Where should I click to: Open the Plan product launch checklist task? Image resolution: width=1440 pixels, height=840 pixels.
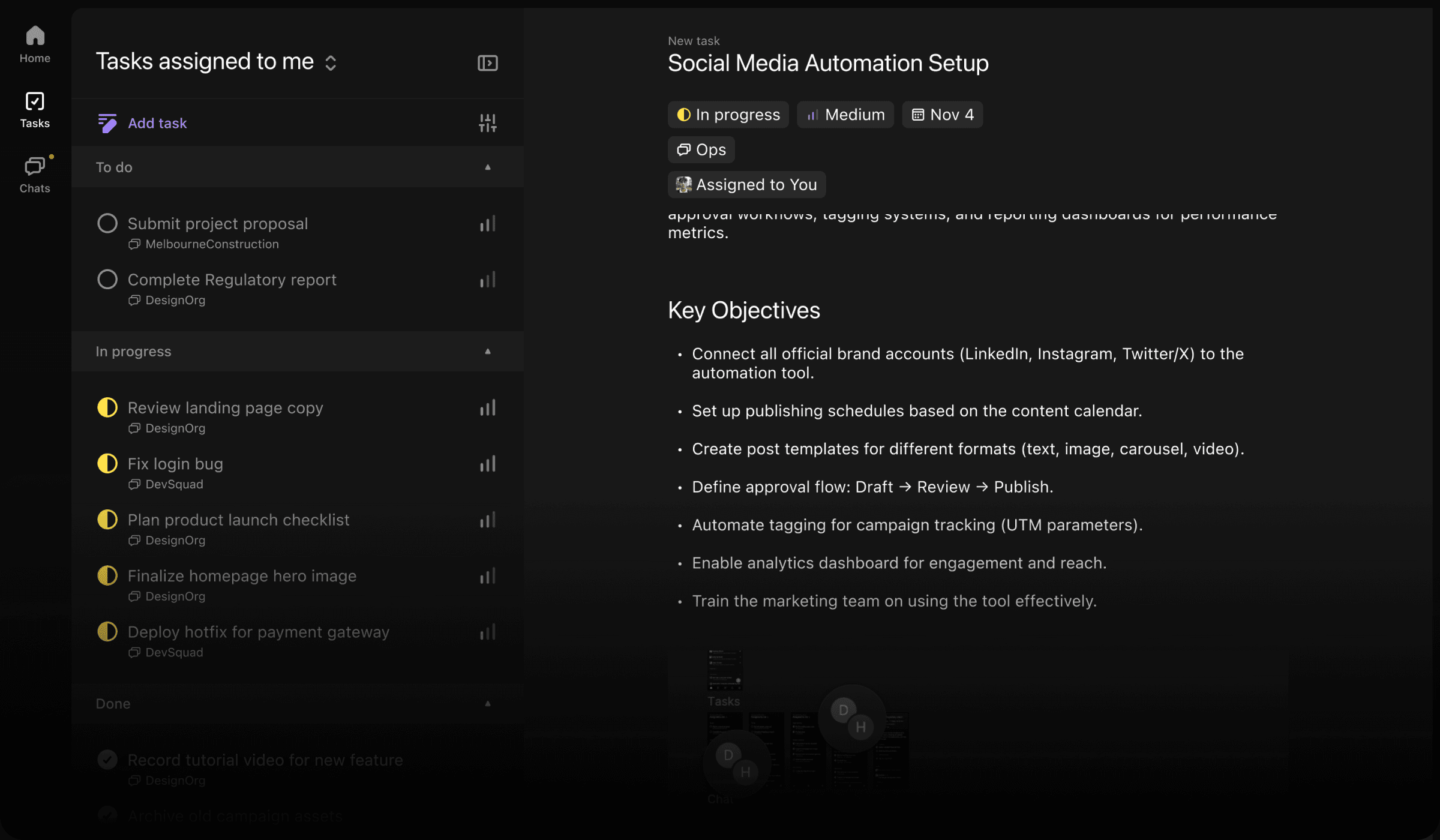click(x=238, y=520)
